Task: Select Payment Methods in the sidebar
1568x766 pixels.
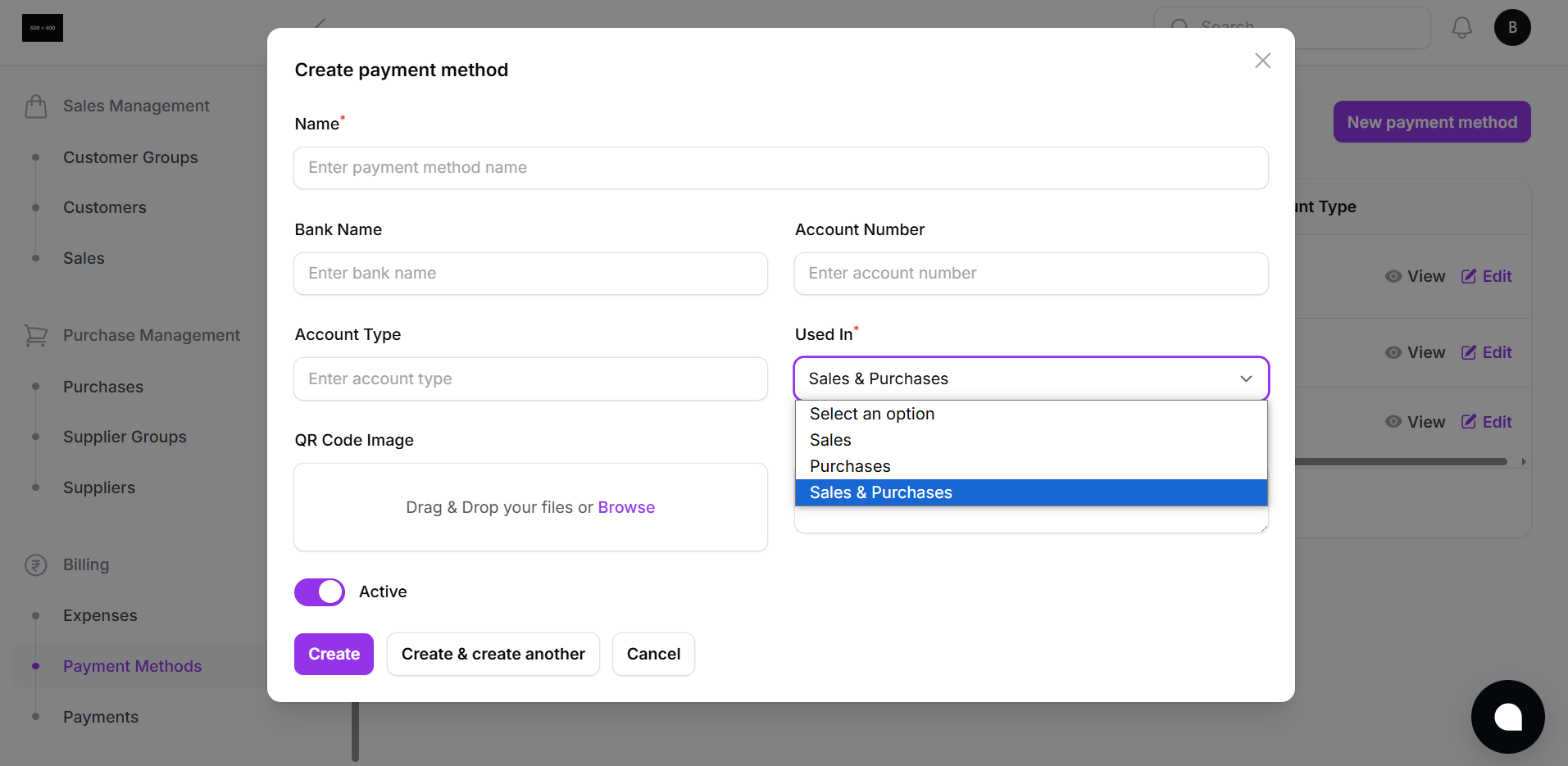Action: [x=132, y=666]
